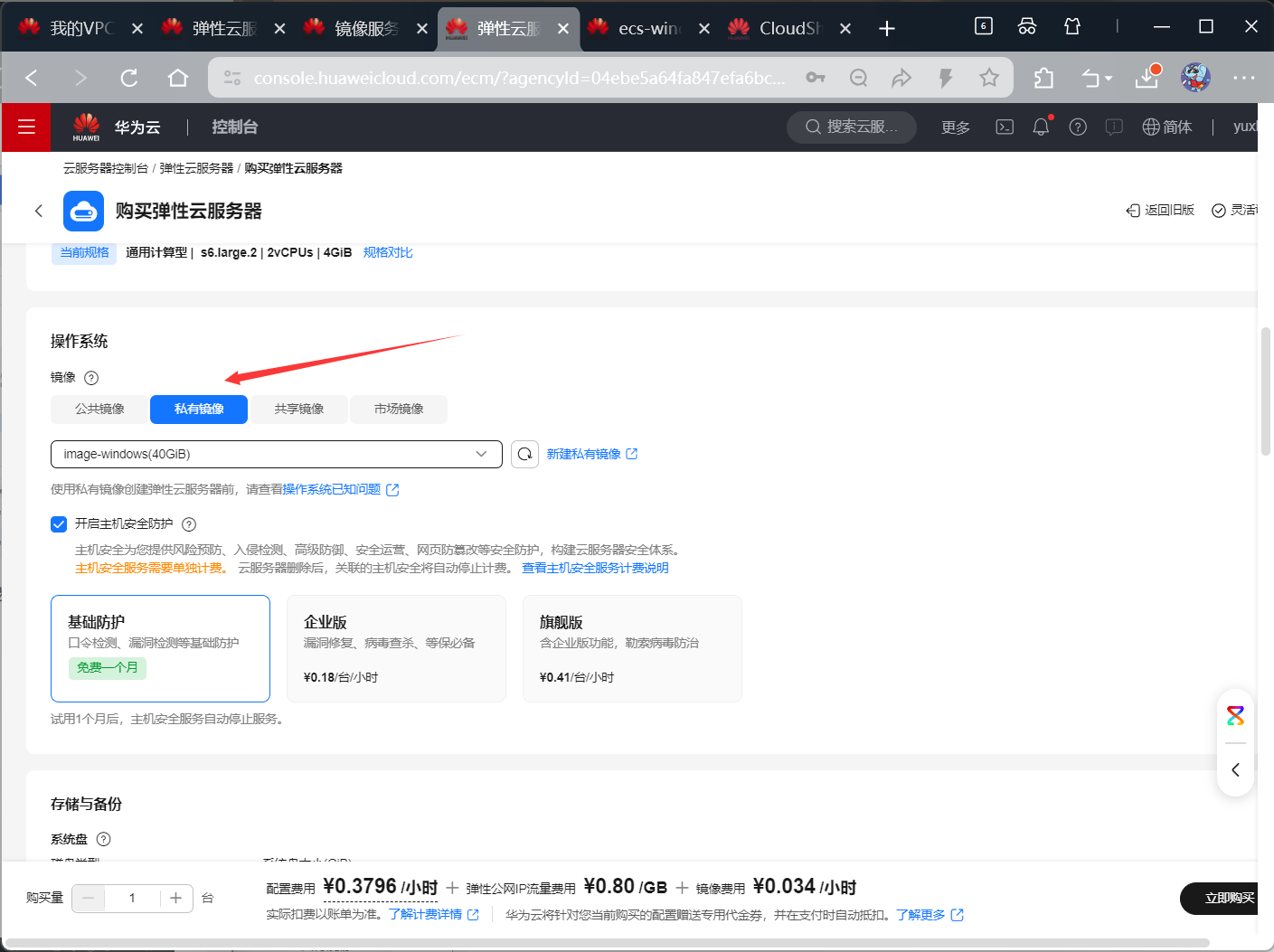This screenshot has height=952, width=1274.
Task: Select the 基础防护 protection card
Action: pos(160,648)
